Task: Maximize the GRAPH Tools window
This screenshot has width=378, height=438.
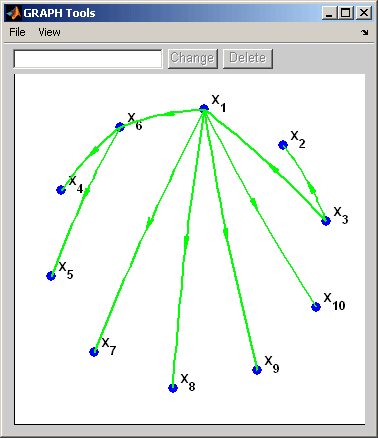Action: pyautogui.click(x=346, y=13)
